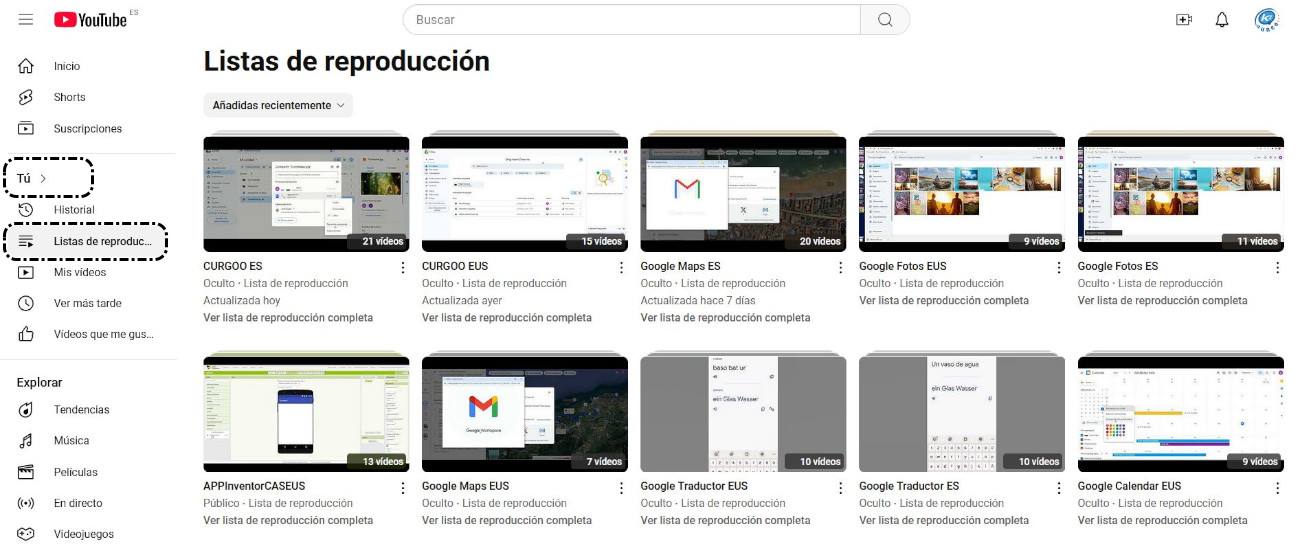Screen dimensions: 1300x553
Task: Open the Google Traductor ES playlist thumbnail
Action: coord(962,412)
